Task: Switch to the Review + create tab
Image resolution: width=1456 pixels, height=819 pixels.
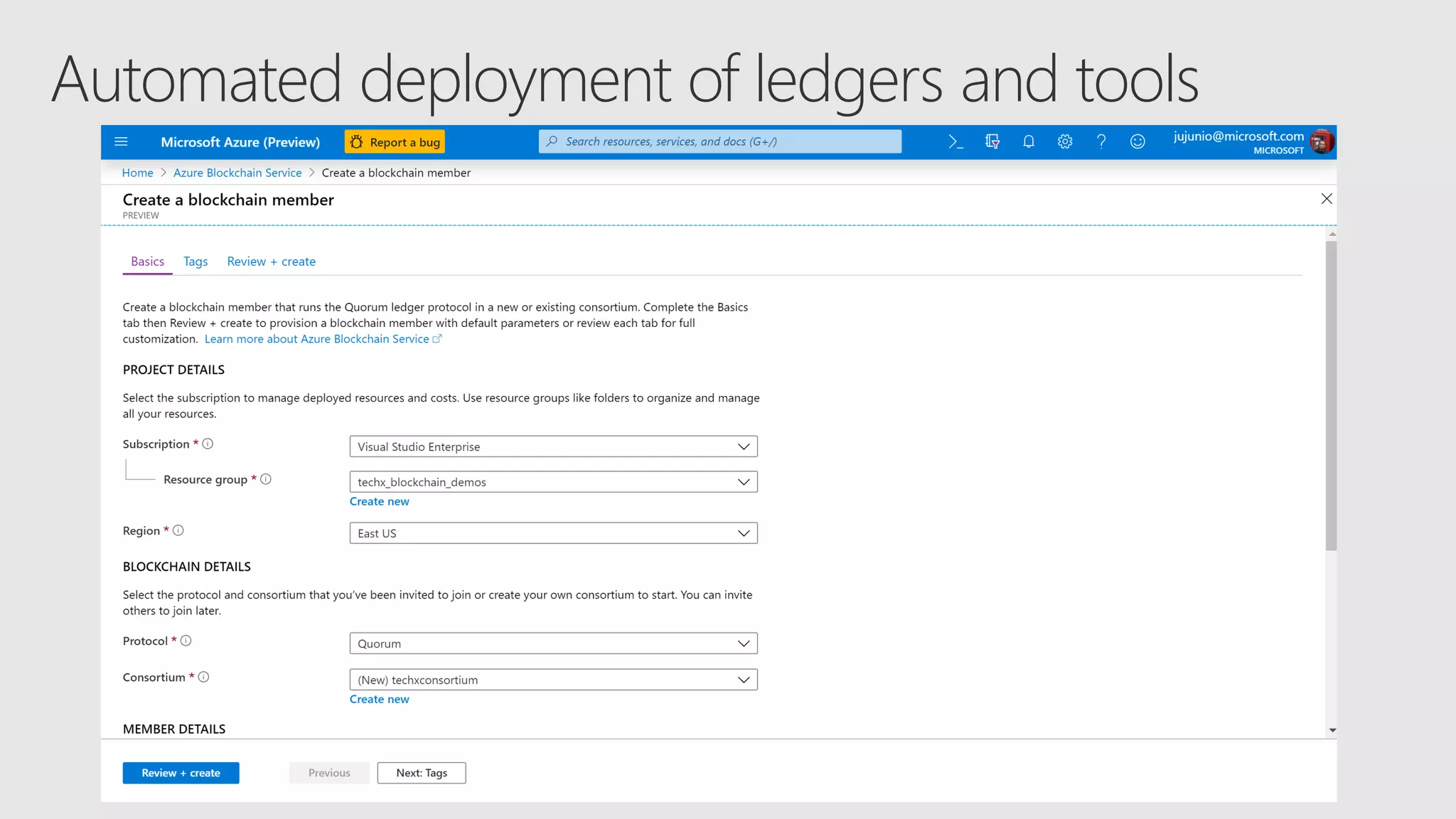Action: click(271, 262)
